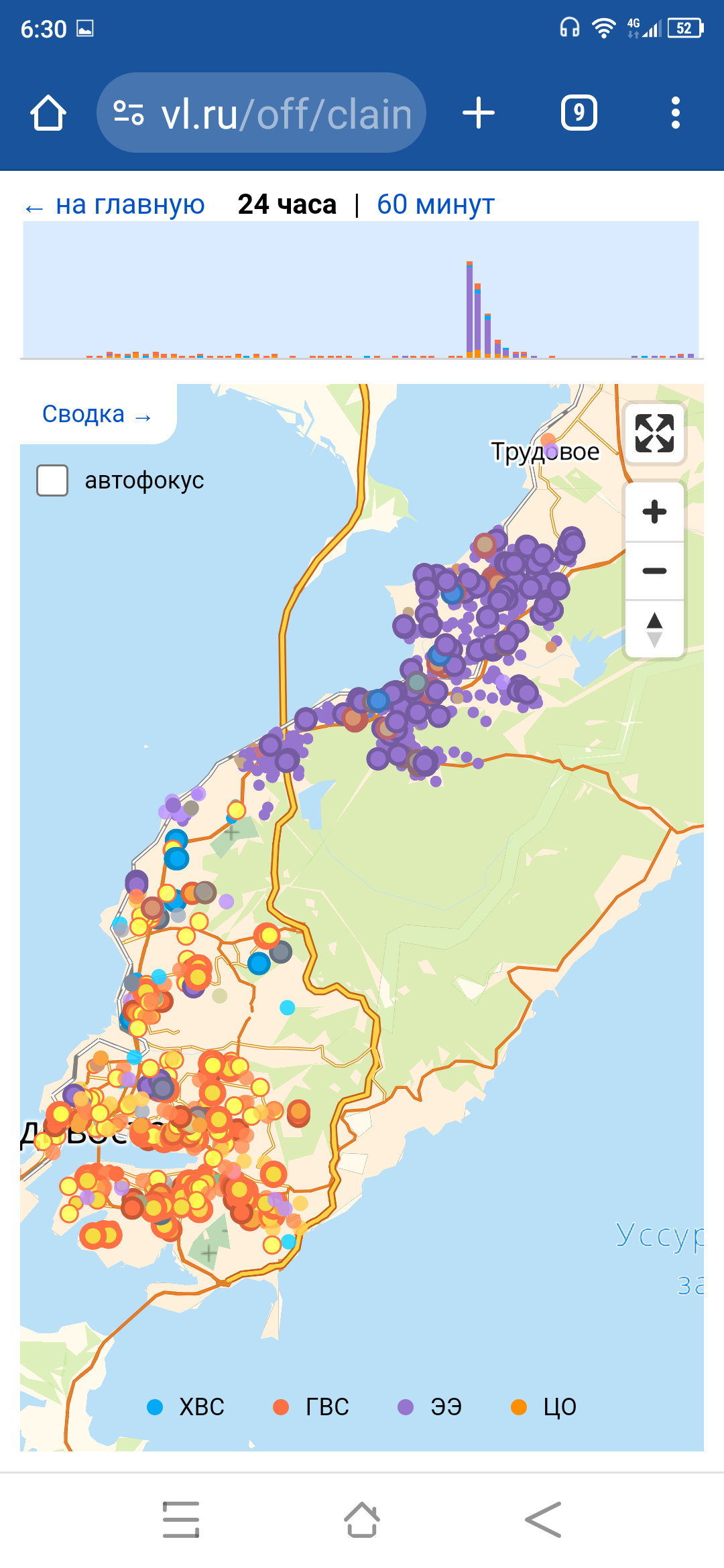Tap the vl.ru address bar
The width and height of the screenshot is (724, 1568).
tap(261, 113)
